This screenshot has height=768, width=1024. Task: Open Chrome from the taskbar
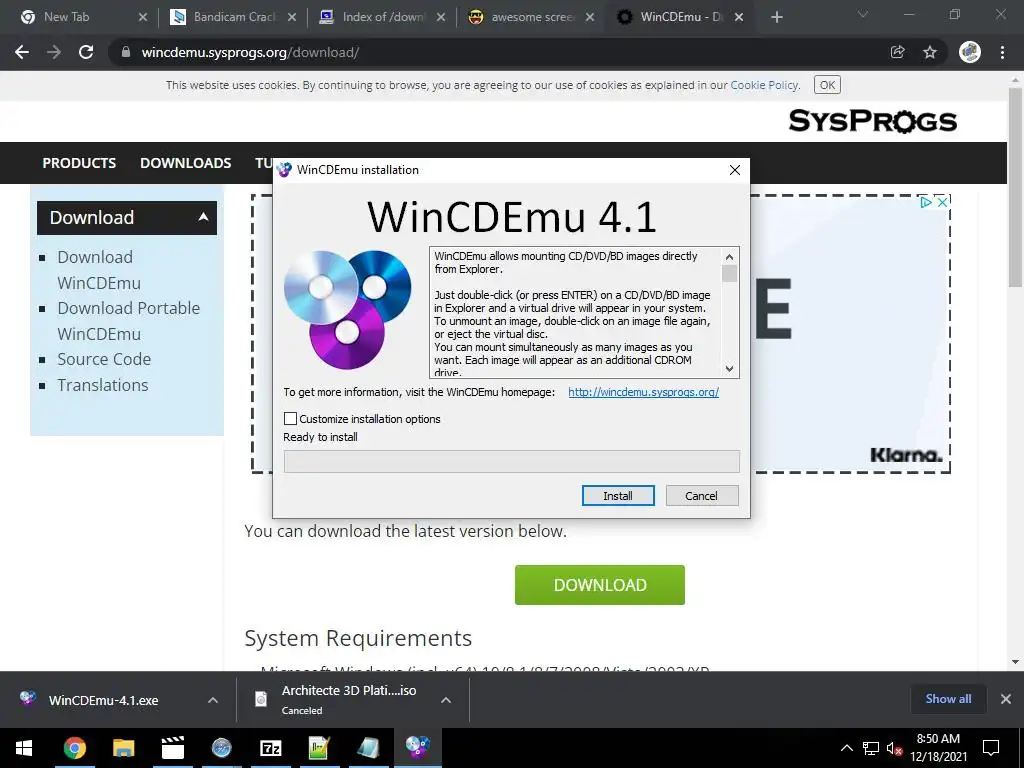point(74,748)
